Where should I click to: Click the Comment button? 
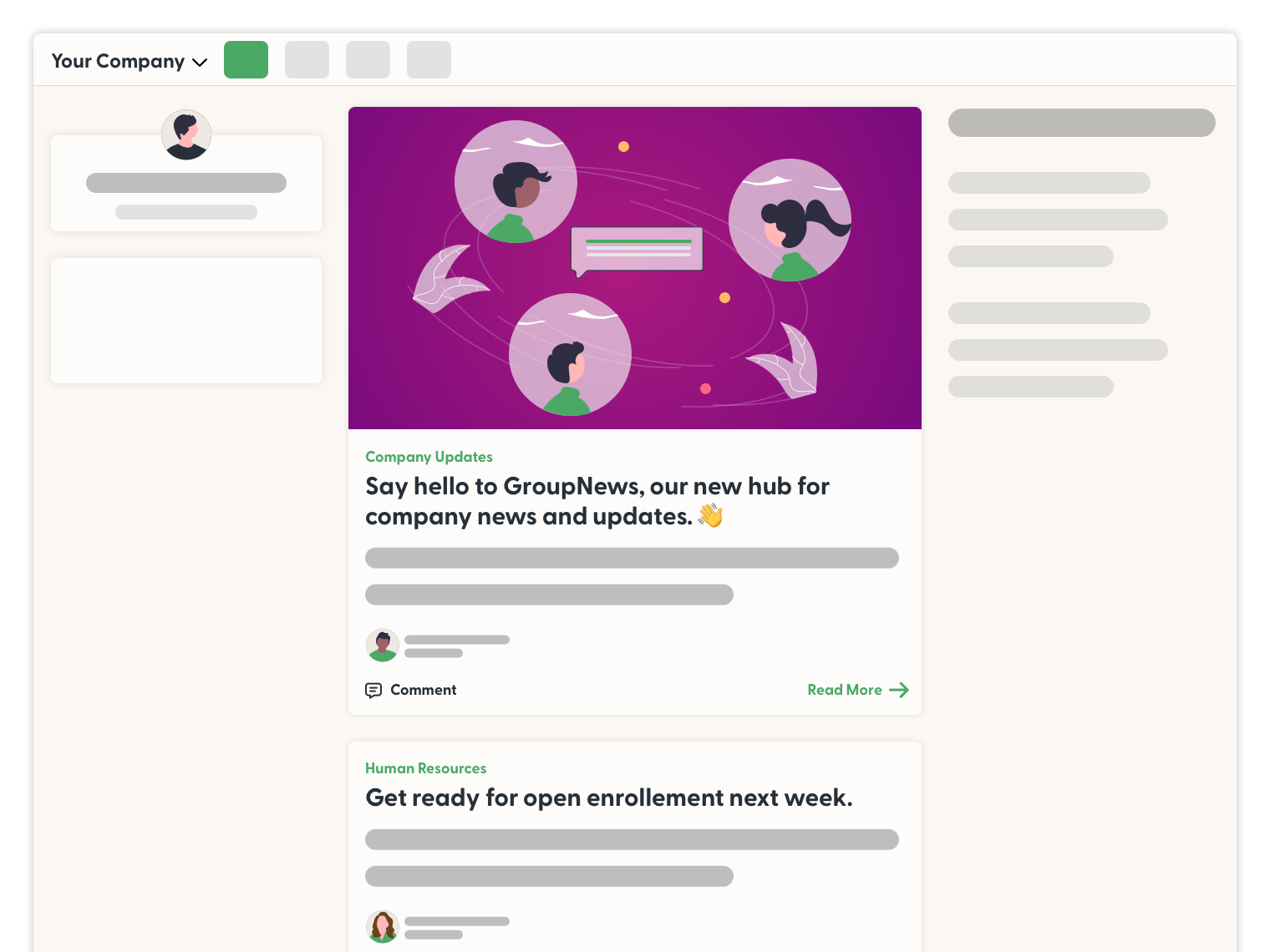coord(411,690)
